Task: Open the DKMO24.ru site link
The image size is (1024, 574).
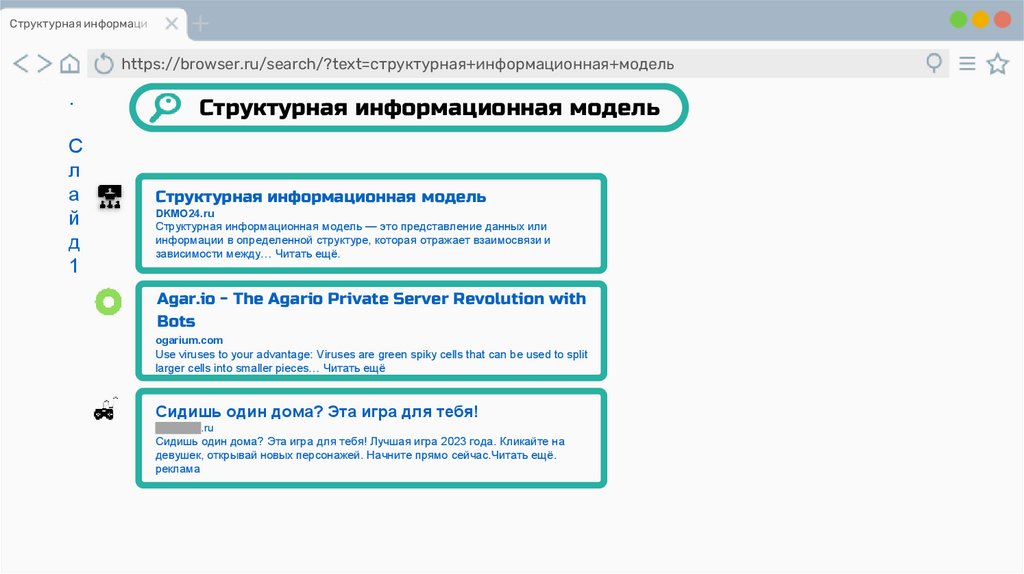Action: pyautogui.click(x=185, y=214)
